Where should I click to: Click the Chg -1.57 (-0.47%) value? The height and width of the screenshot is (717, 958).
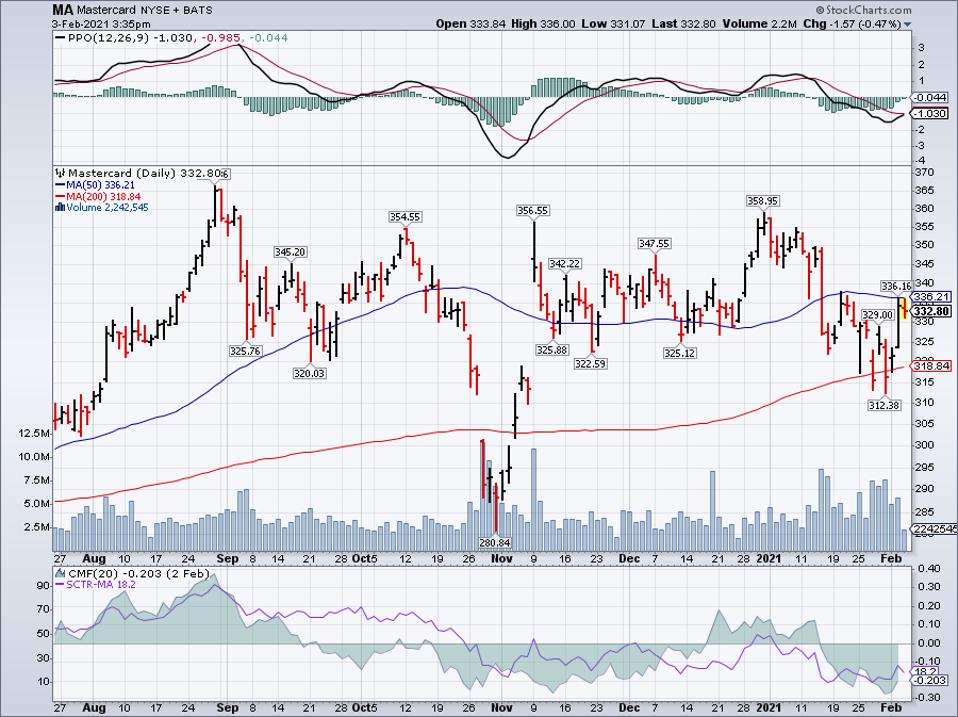[852, 24]
